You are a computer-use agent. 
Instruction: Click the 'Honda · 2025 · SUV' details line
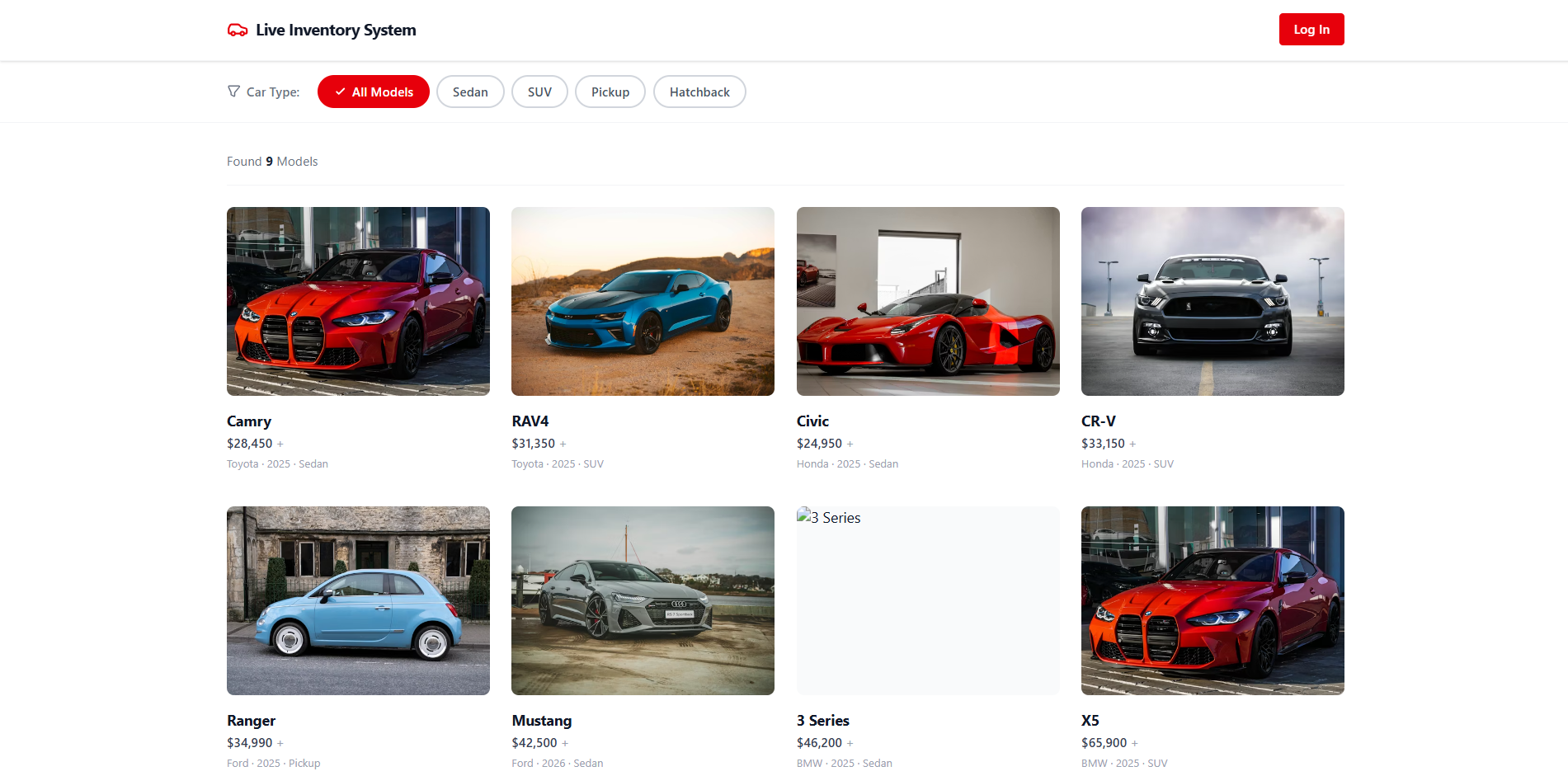[x=1128, y=464]
